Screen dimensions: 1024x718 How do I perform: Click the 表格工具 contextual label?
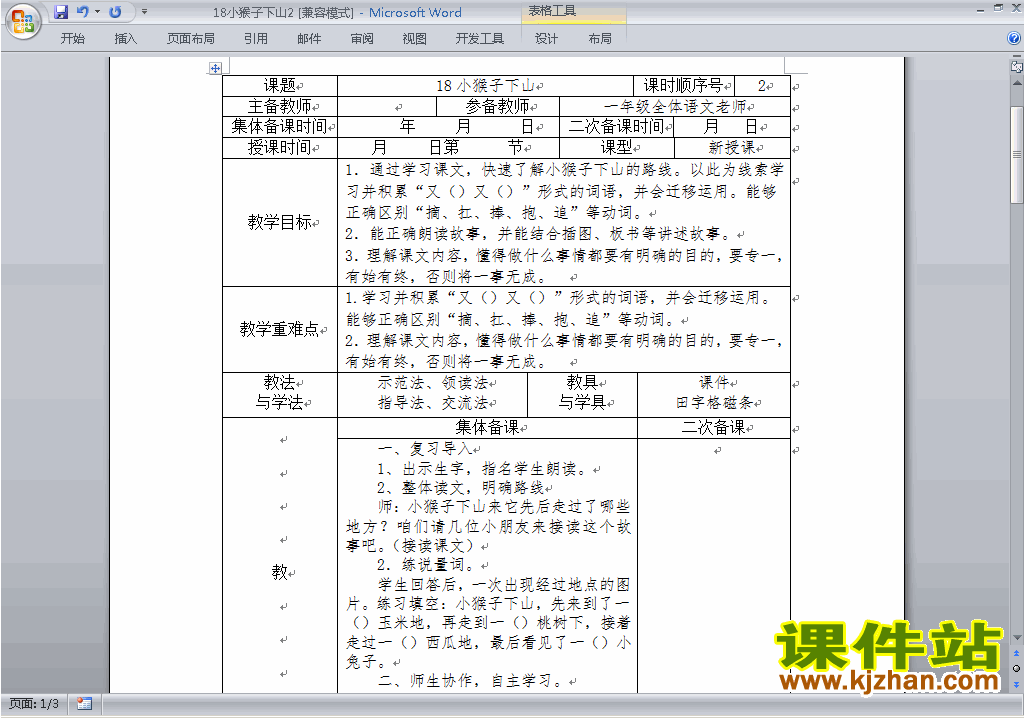pyautogui.click(x=552, y=11)
